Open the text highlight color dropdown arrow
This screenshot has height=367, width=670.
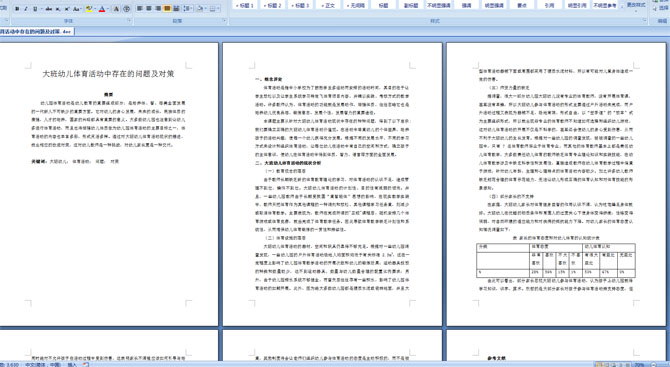point(95,9)
